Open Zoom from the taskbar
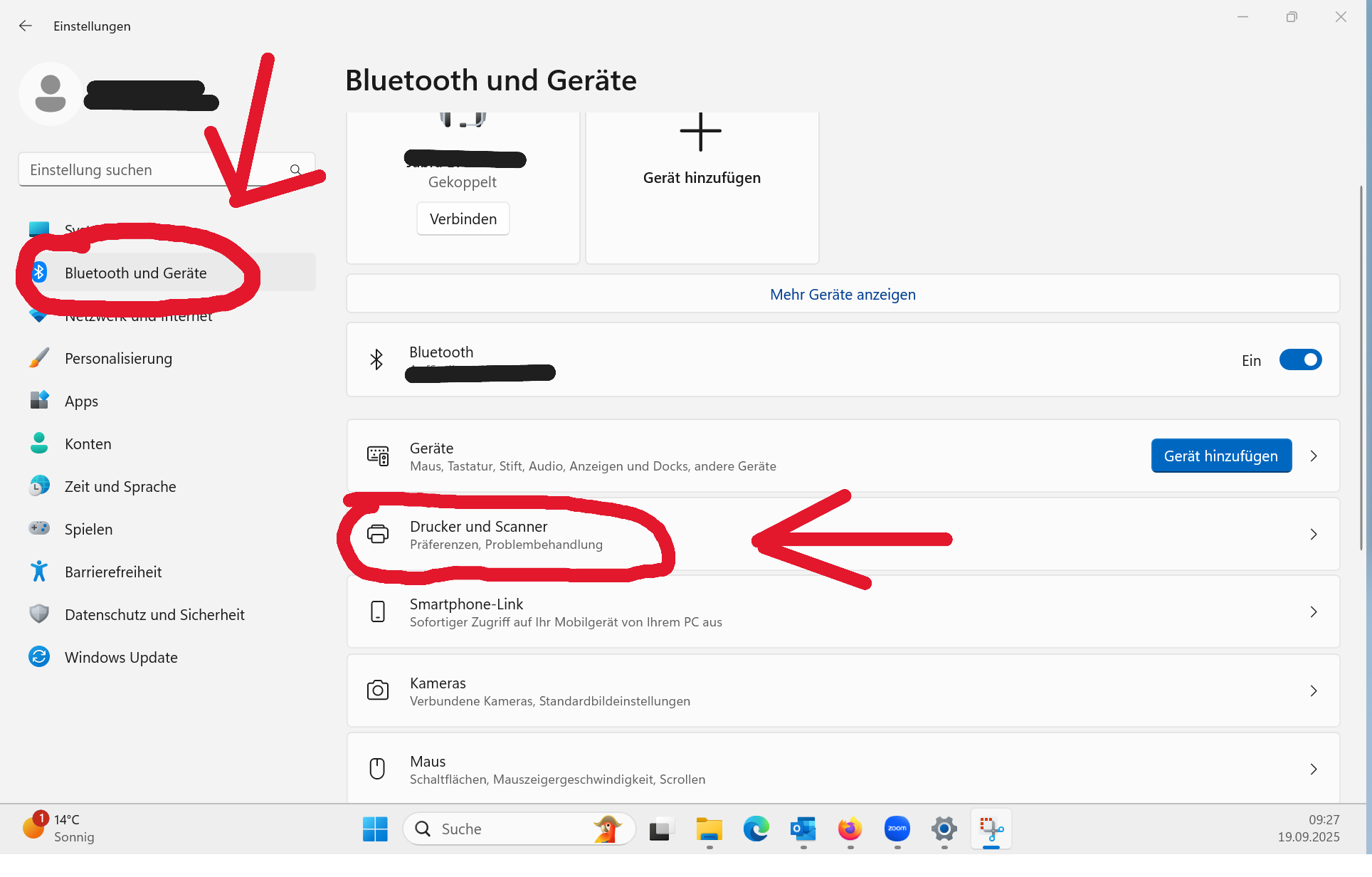Screen dimensions: 1372x877 (897, 829)
